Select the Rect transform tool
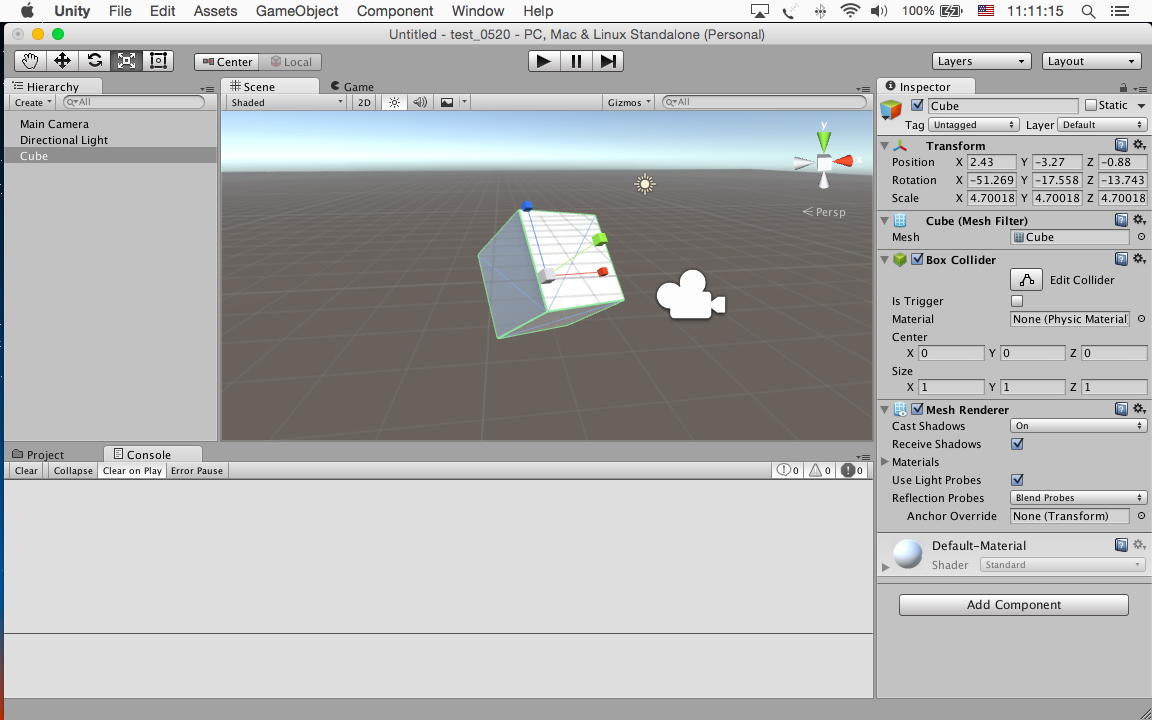The image size is (1152, 720). [158, 61]
